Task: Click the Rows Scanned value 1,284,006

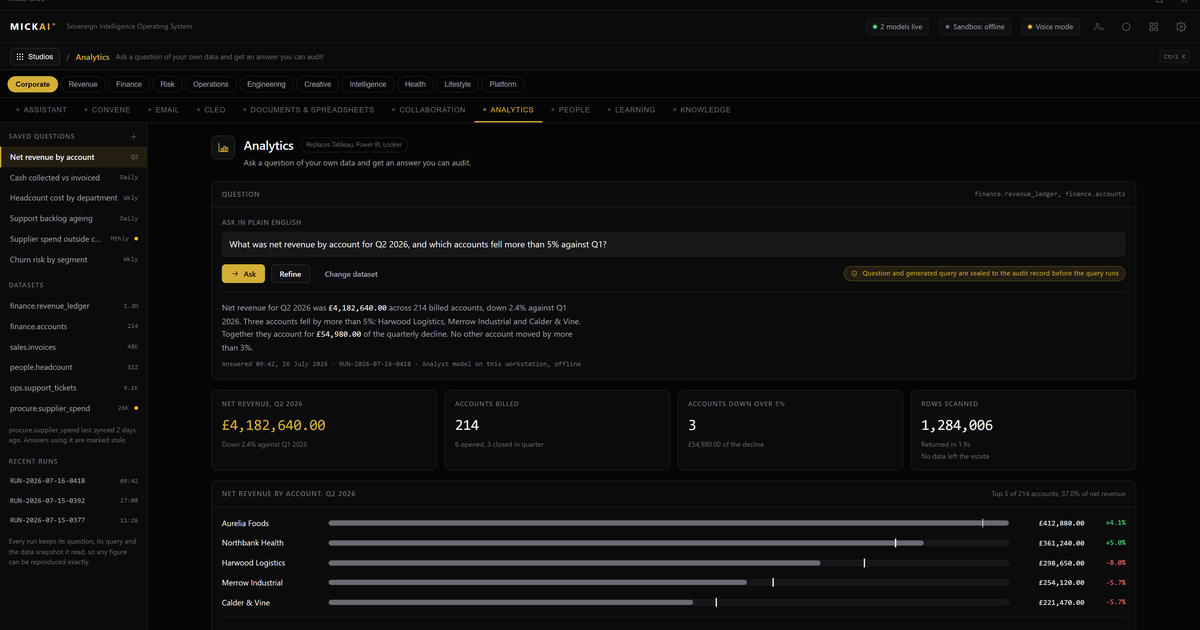Action: pos(957,425)
